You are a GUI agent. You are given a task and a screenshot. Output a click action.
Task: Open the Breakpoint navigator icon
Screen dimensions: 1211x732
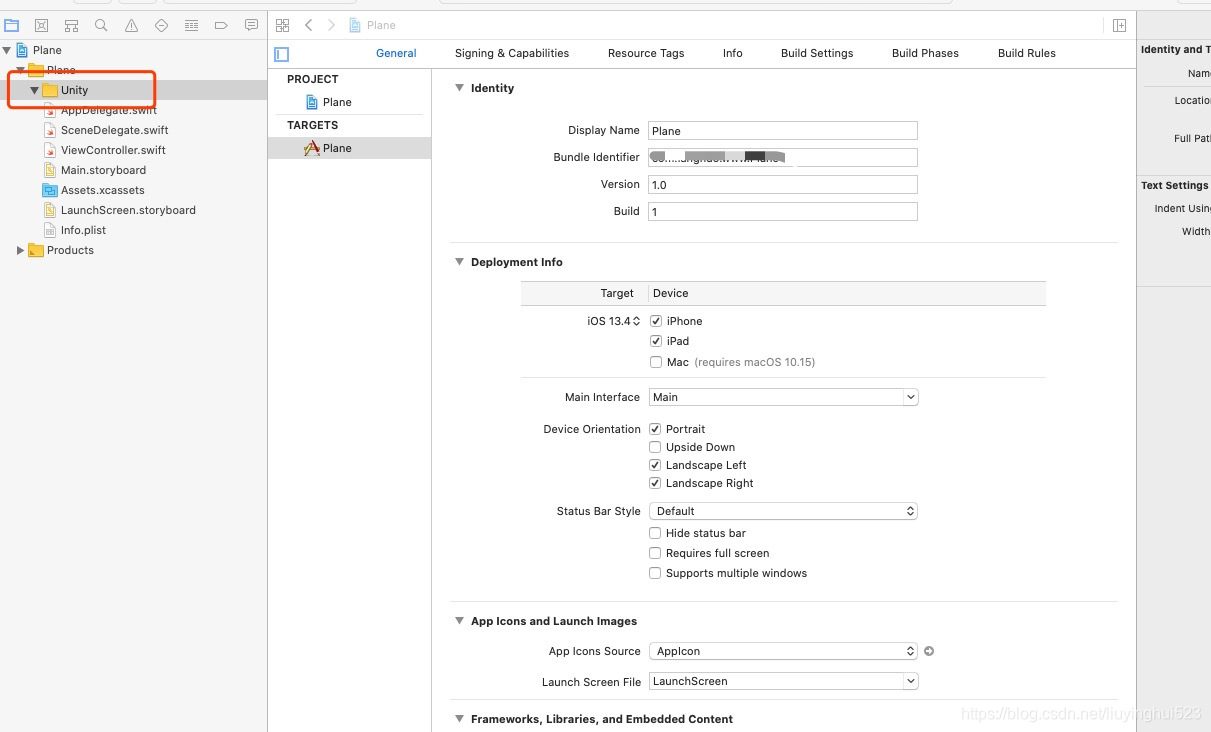tap(222, 25)
